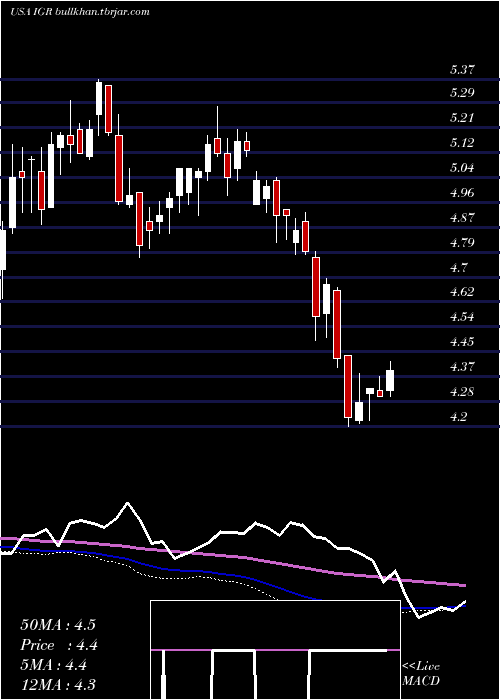500x700 pixels.
Task: Click the 5.12 price axis label
Action: point(462,143)
